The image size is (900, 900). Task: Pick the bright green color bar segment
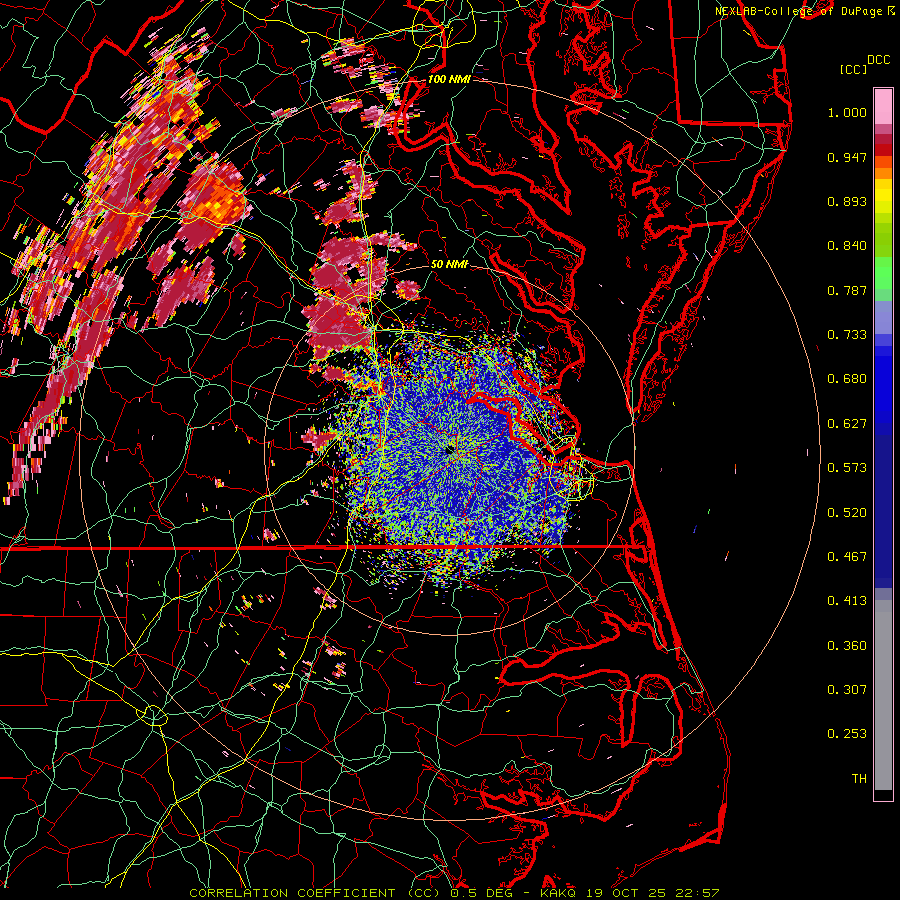pos(883,273)
